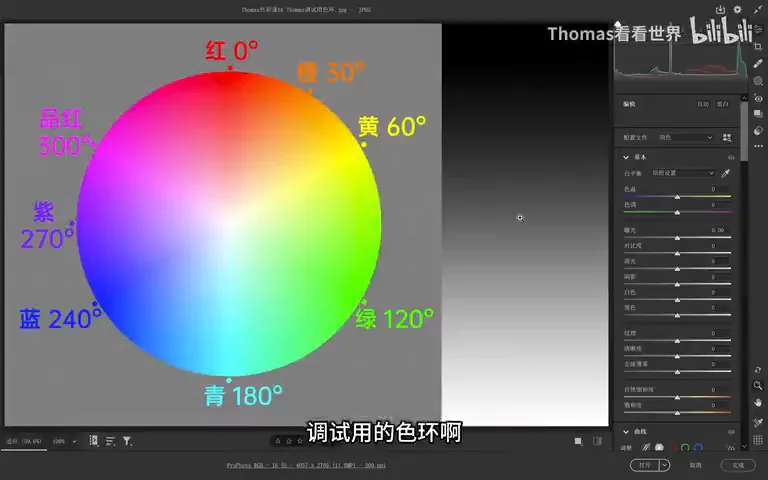768x480 pixels.
Task: Collapse the 曲线 section chevron
Action: 626,432
